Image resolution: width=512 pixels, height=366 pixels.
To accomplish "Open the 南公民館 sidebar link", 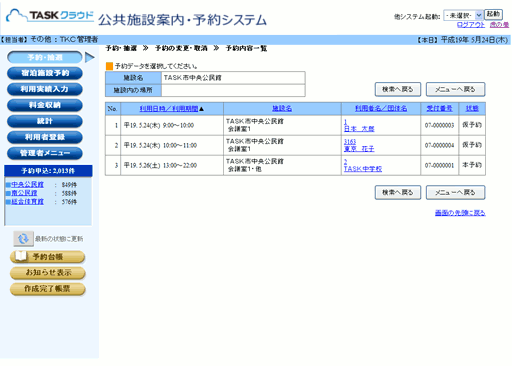I will (24, 193).
